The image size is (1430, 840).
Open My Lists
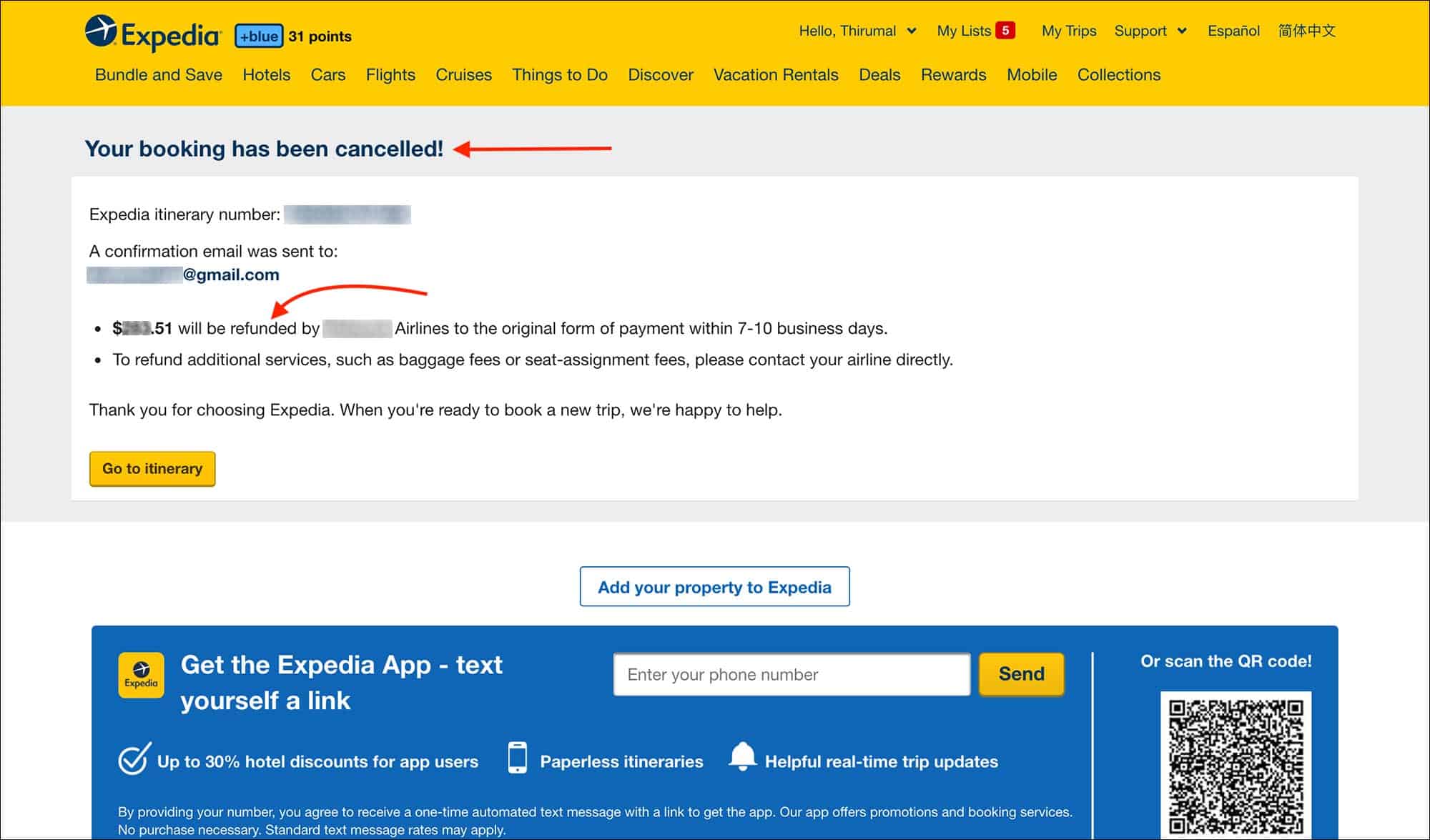(964, 31)
